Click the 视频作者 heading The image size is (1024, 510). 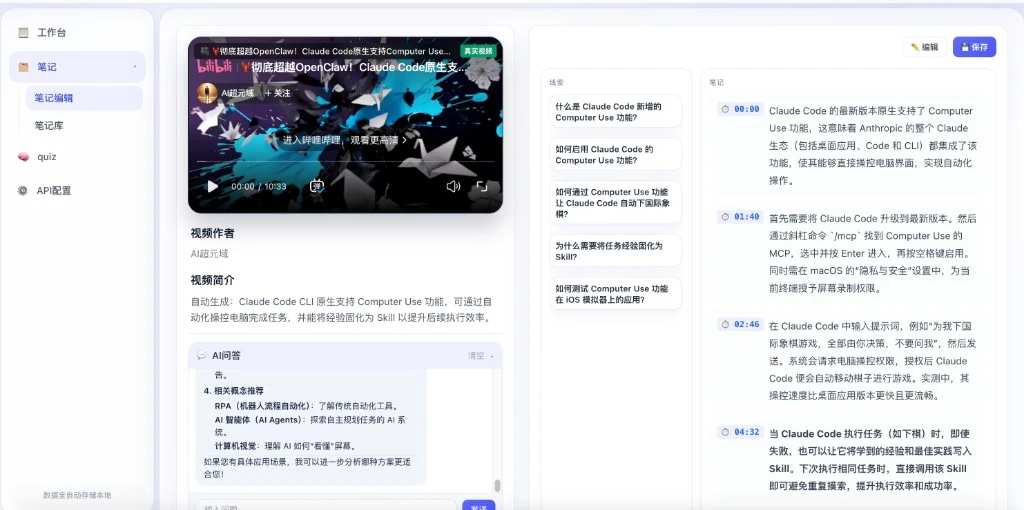pyautogui.click(x=212, y=233)
